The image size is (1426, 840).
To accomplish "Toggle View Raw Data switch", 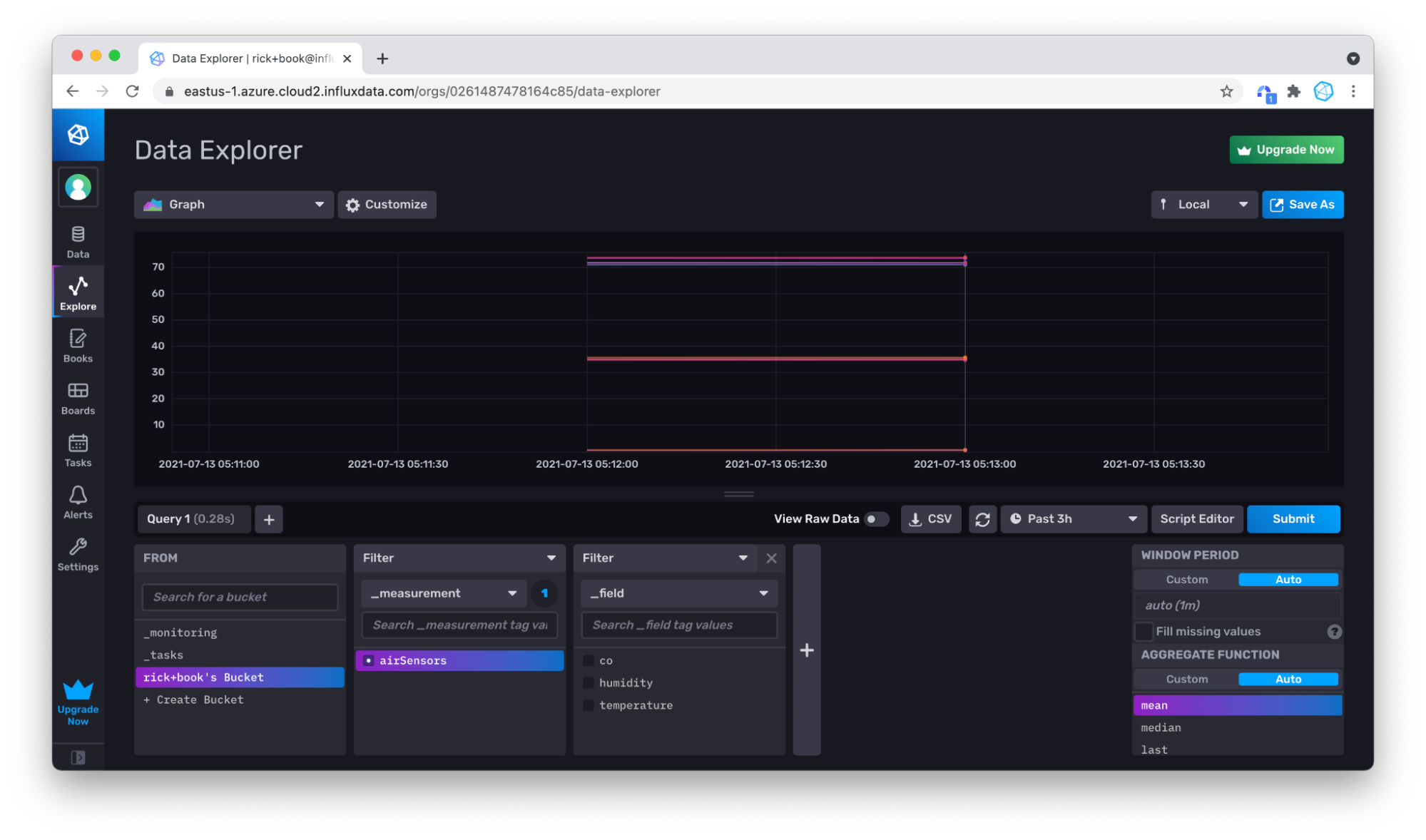I will pos(875,519).
